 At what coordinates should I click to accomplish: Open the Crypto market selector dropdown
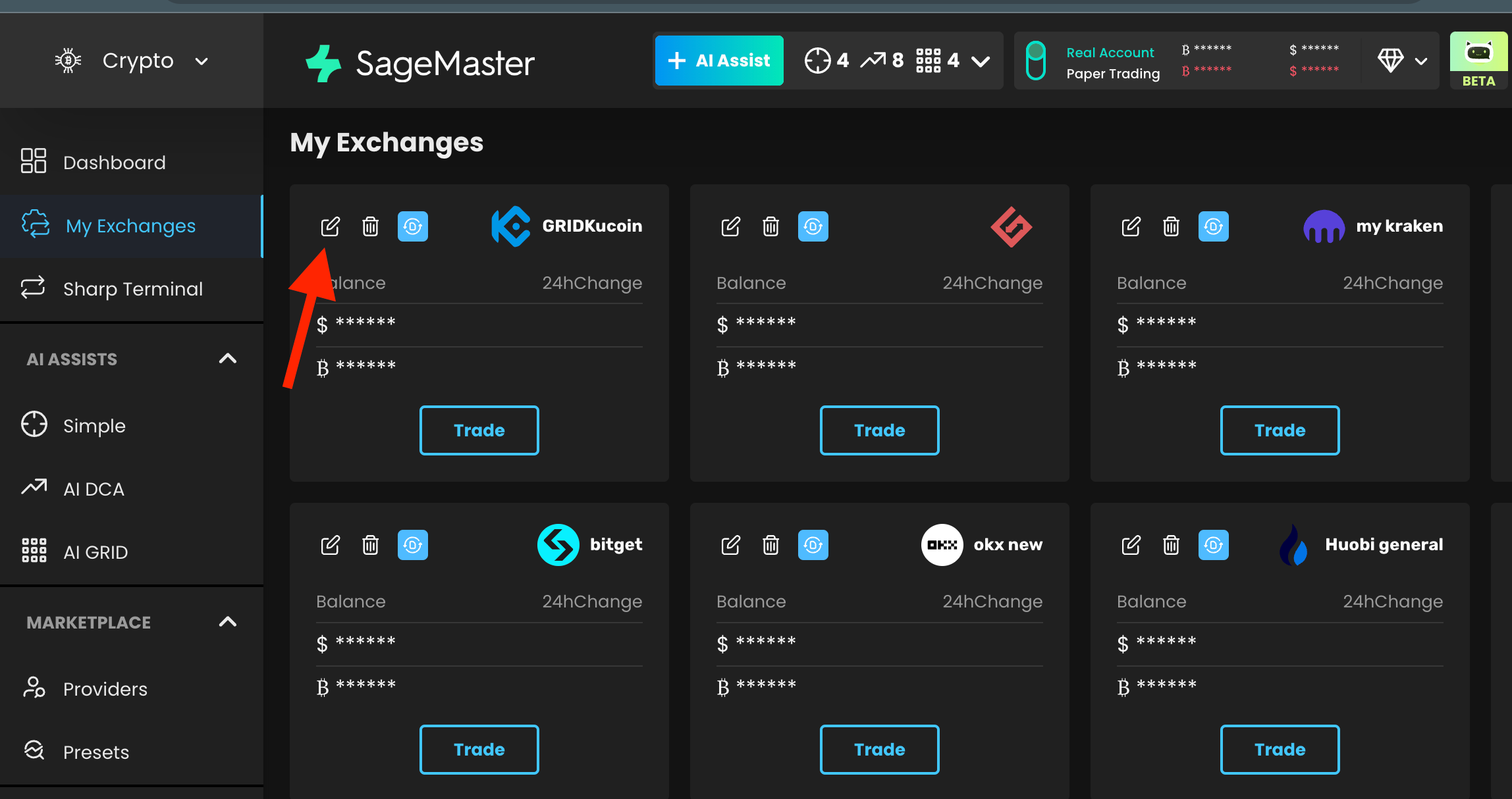132,61
